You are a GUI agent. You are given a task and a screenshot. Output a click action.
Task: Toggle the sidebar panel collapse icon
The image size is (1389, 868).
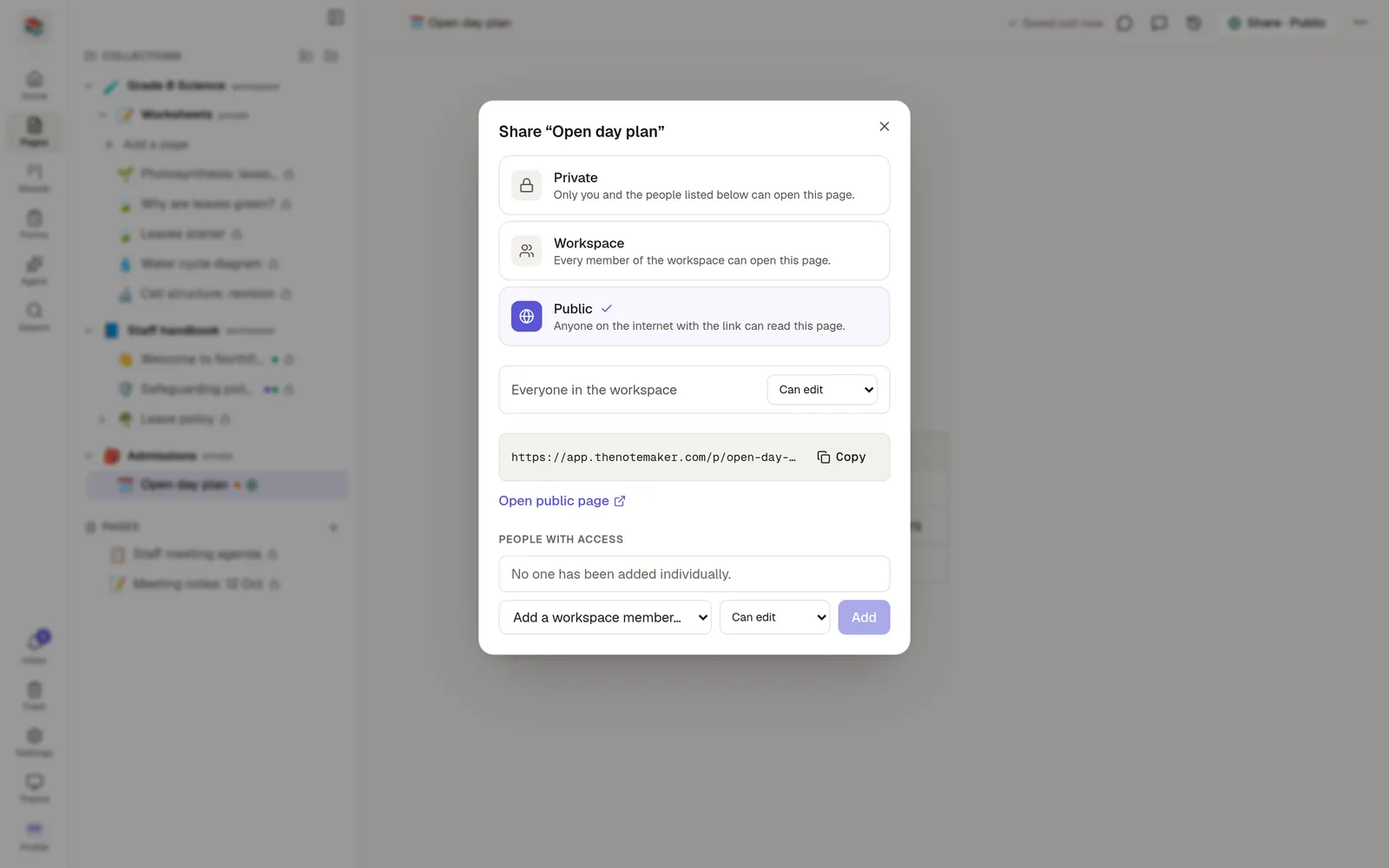click(336, 17)
